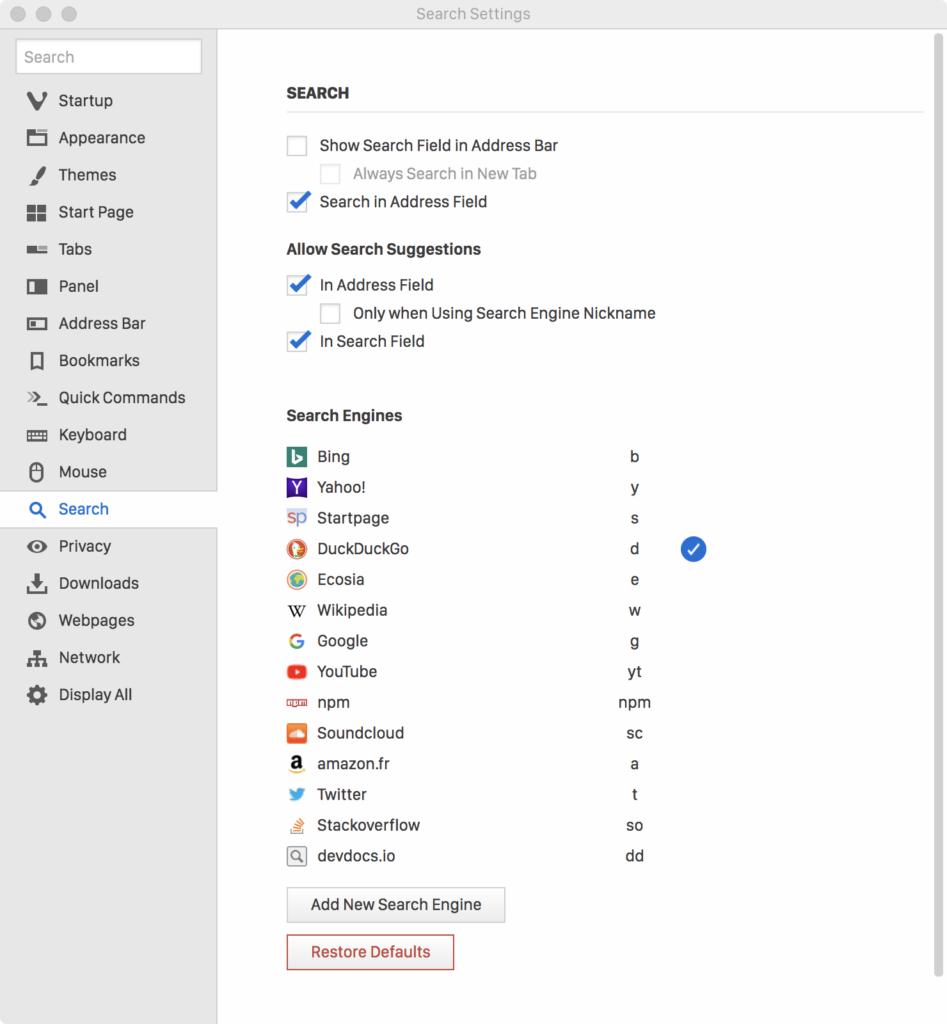Click the settings Search input field

click(108, 57)
